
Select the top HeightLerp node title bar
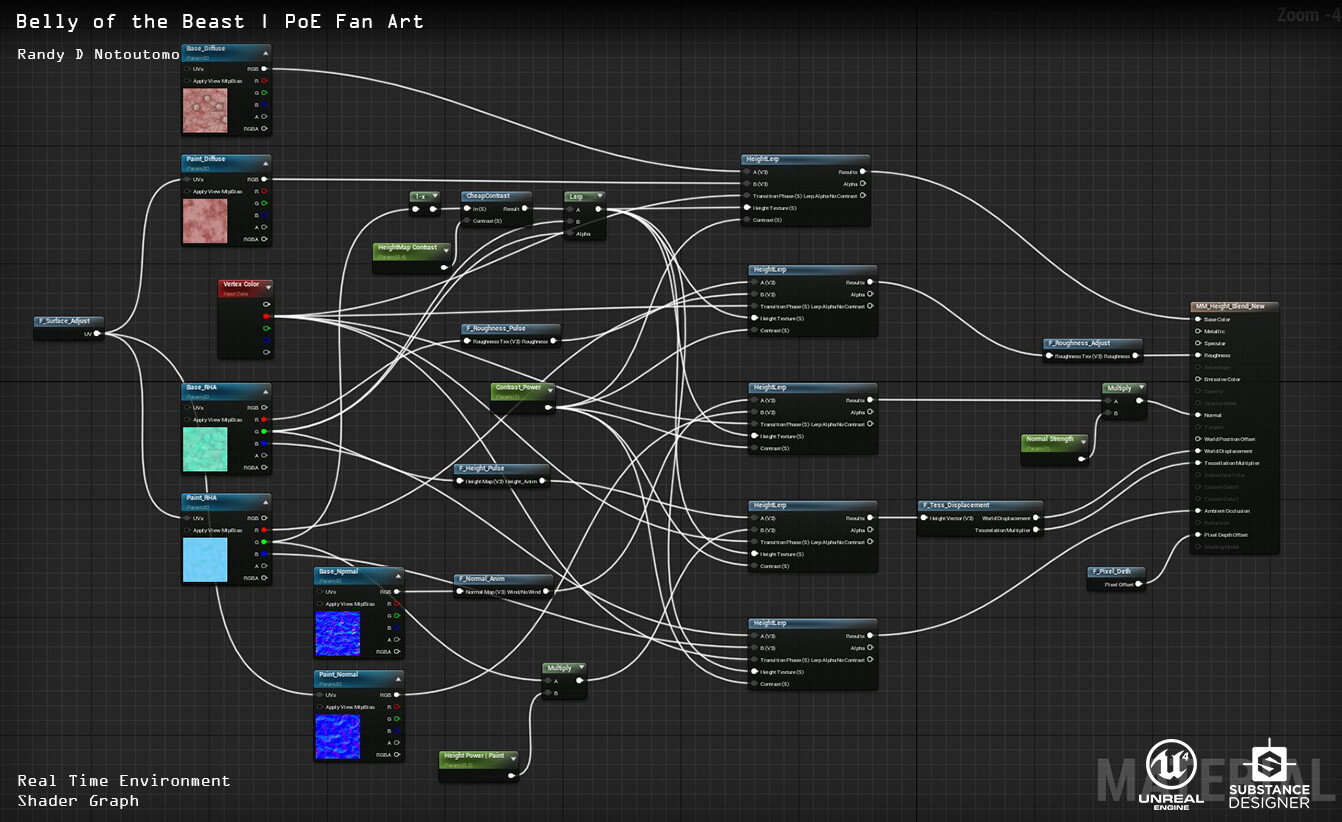[x=805, y=160]
